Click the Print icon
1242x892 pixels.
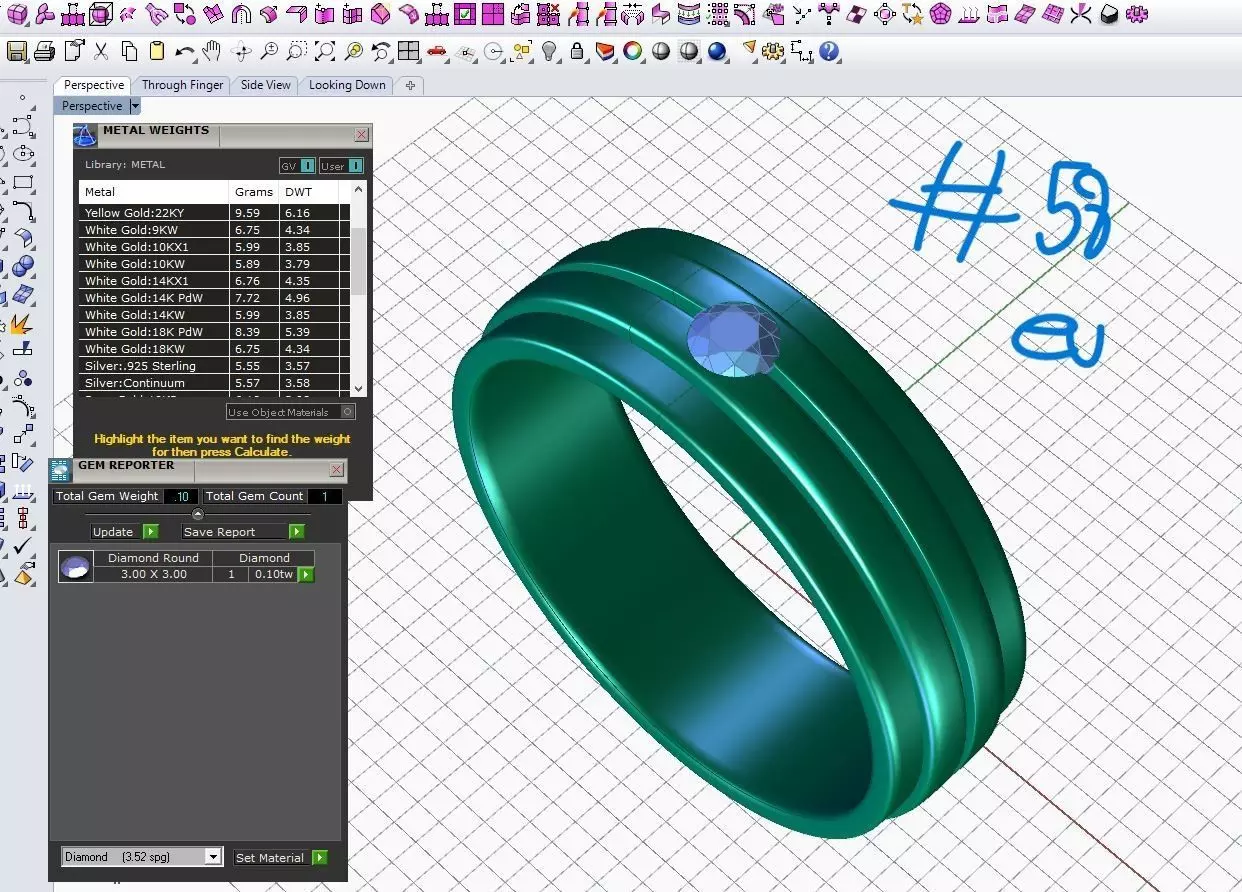(x=44, y=51)
